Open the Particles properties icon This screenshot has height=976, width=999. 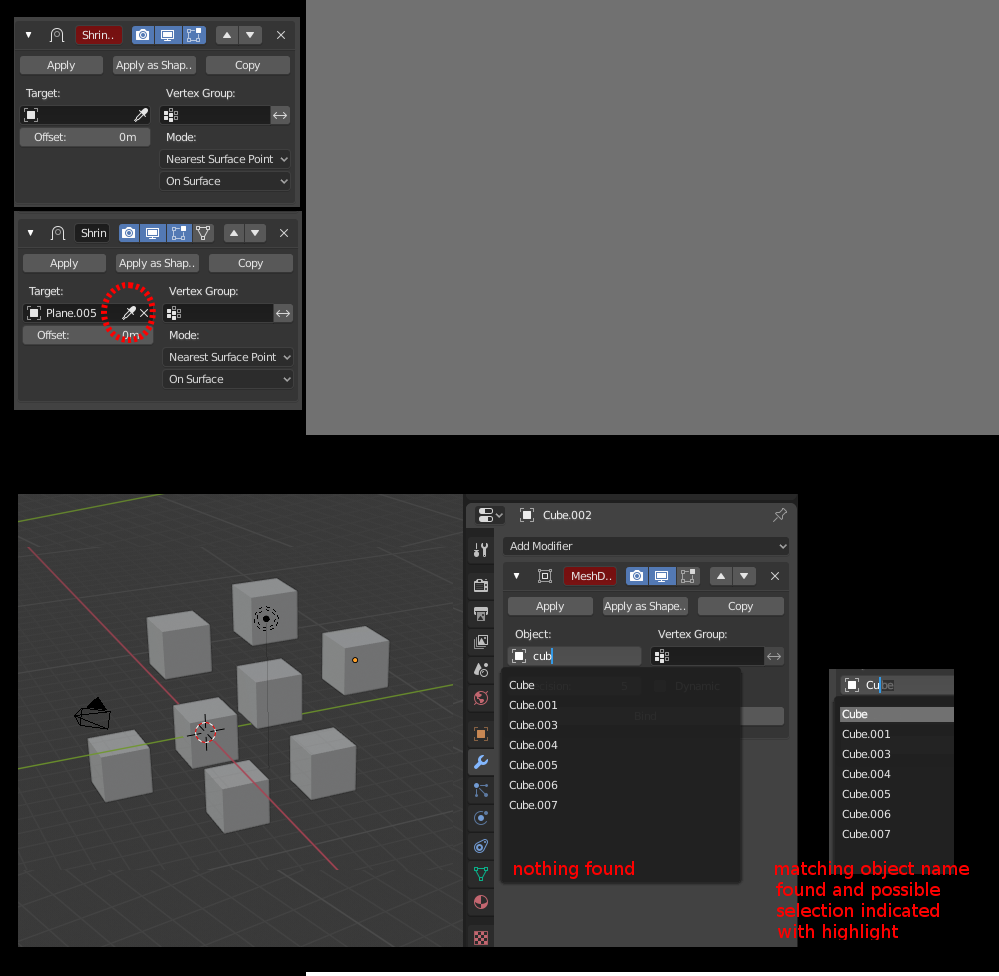pos(481,790)
